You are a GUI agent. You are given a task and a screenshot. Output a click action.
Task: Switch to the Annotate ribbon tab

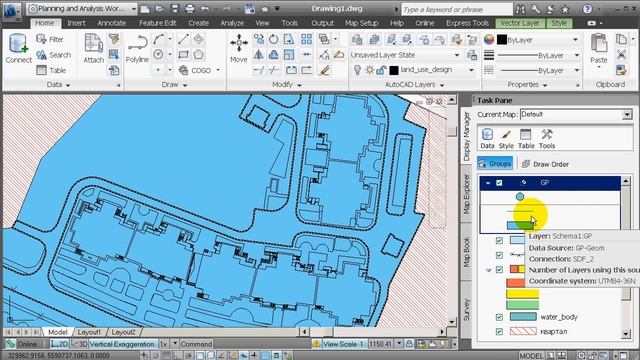[x=111, y=23]
